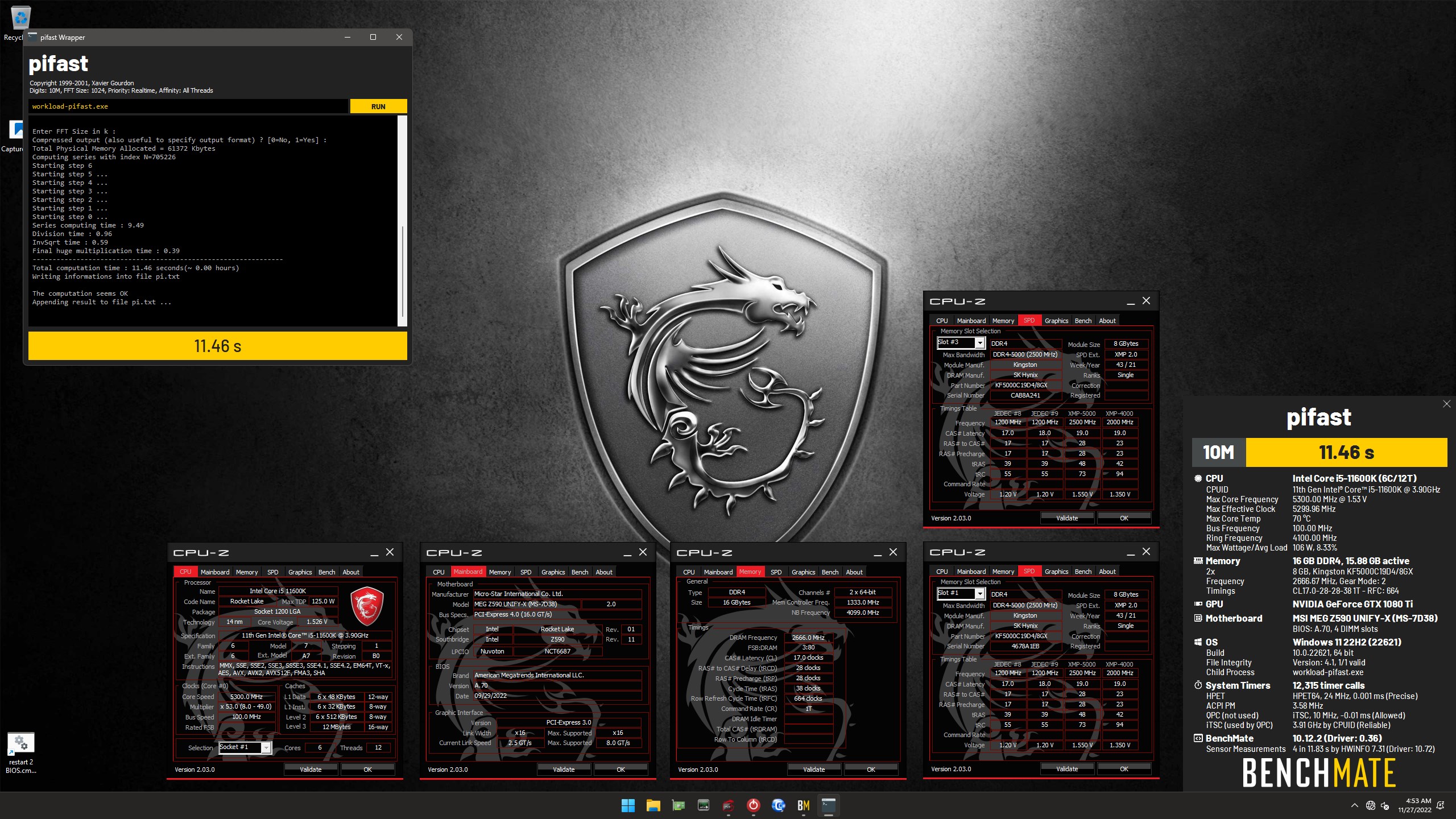Click Validate in CPU-Z Slot #1 SPD window
Image resolution: width=1456 pixels, height=819 pixels.
pos(1067,769)
